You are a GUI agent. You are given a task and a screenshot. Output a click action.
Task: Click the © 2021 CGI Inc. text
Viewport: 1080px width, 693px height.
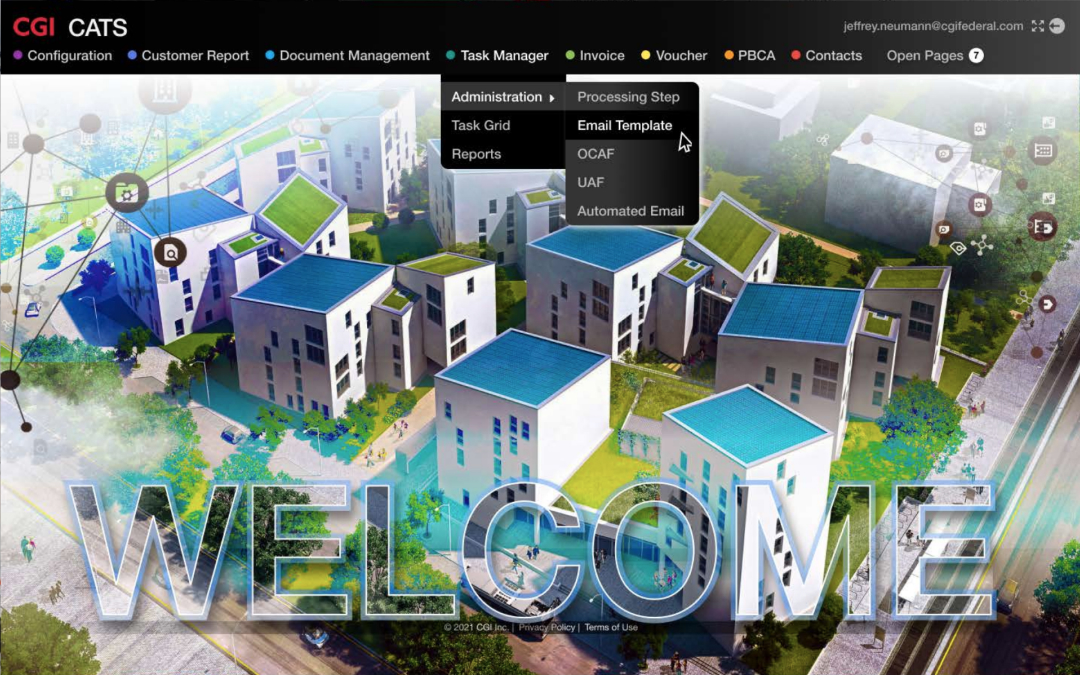click(475, 628)
